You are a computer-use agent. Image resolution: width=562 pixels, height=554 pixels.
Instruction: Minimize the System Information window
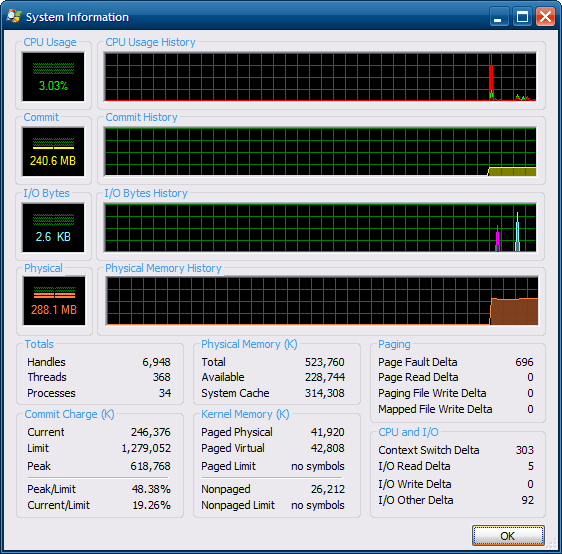499,17
